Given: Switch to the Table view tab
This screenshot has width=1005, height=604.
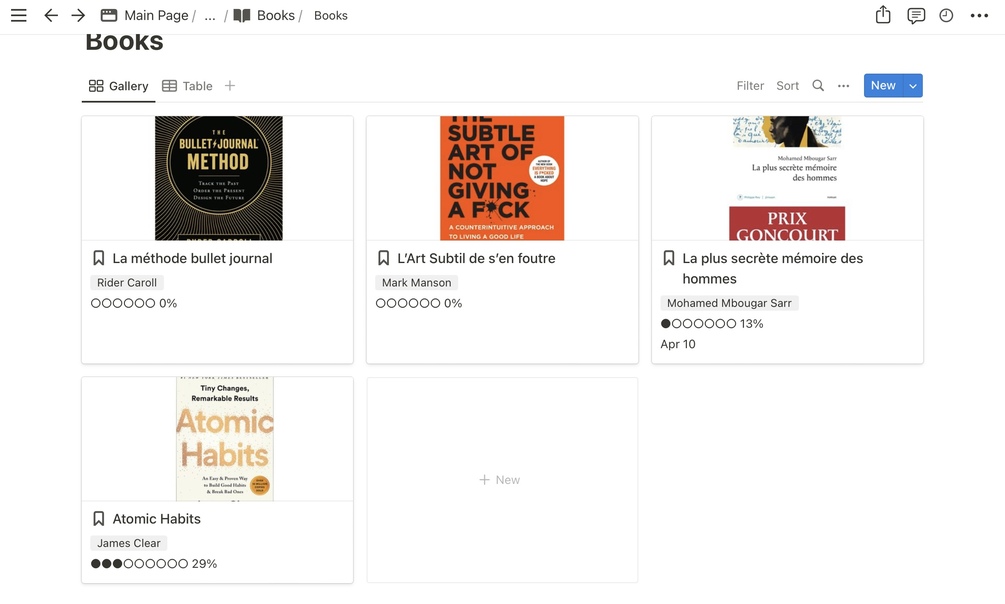Looking at the screenshot, I should [x=187, y=86].
